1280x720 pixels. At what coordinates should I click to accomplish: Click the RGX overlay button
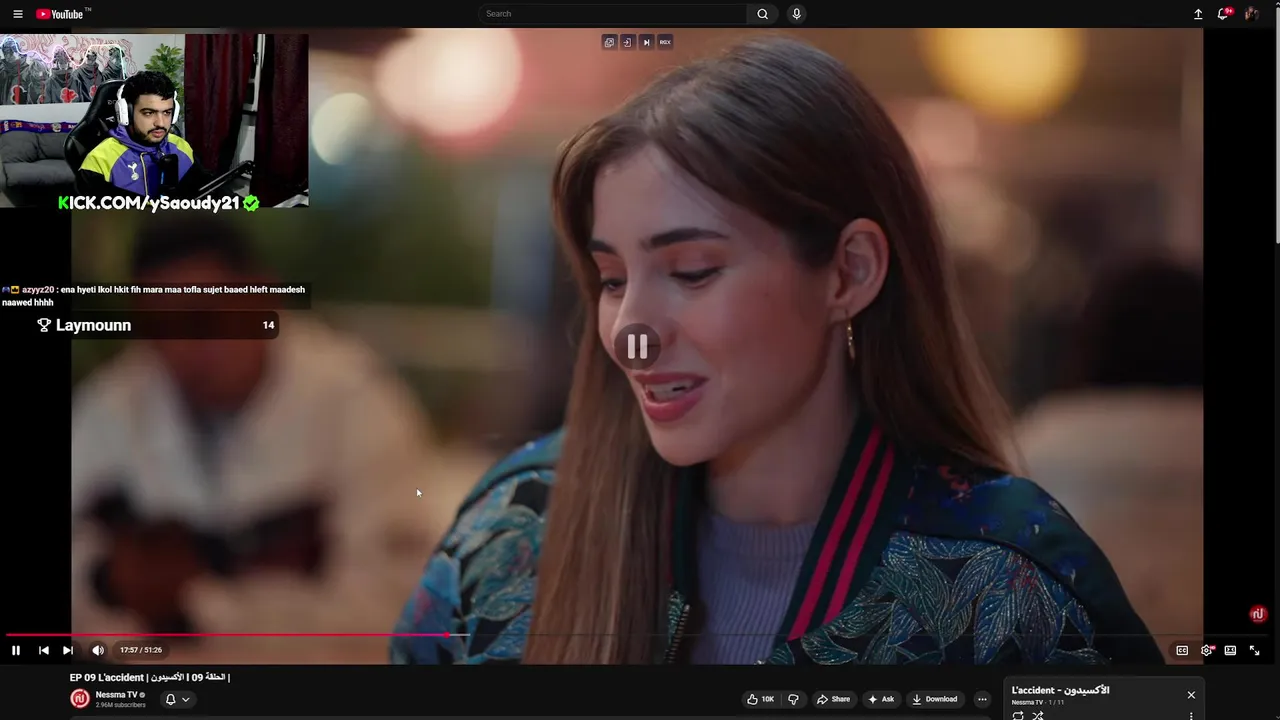pyautogui.click(x=665, y=42)
